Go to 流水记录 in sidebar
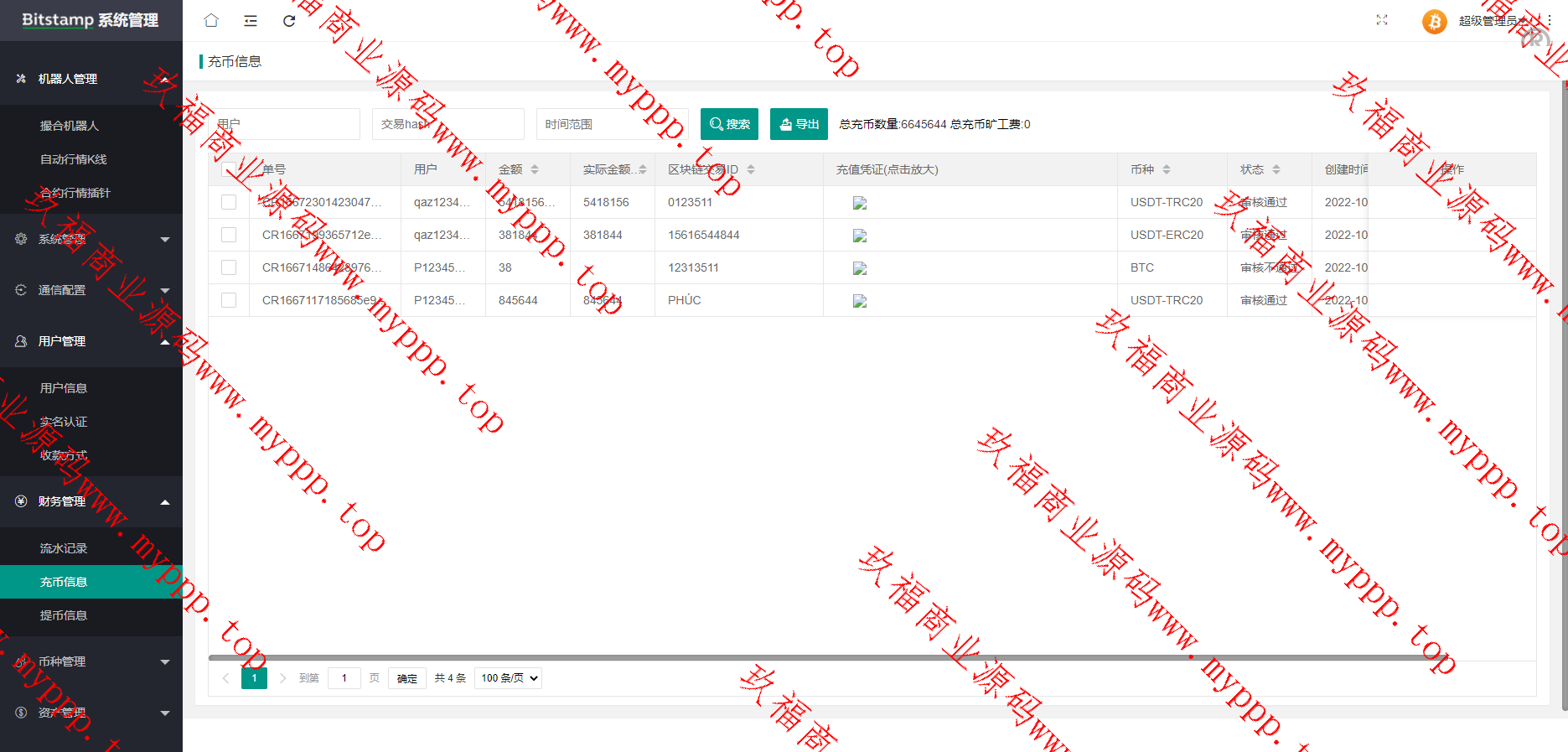The width and height of the screenshot is (1568, 752). [x=64, y=548]
